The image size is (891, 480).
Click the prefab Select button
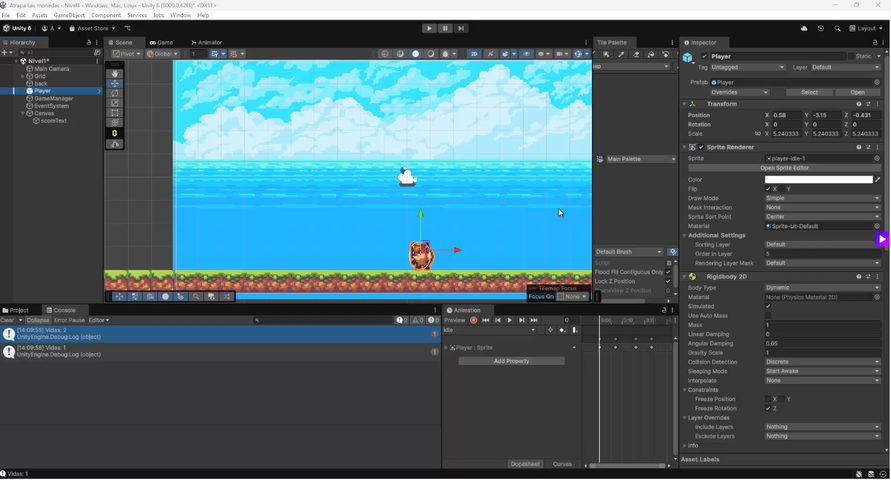809,92
